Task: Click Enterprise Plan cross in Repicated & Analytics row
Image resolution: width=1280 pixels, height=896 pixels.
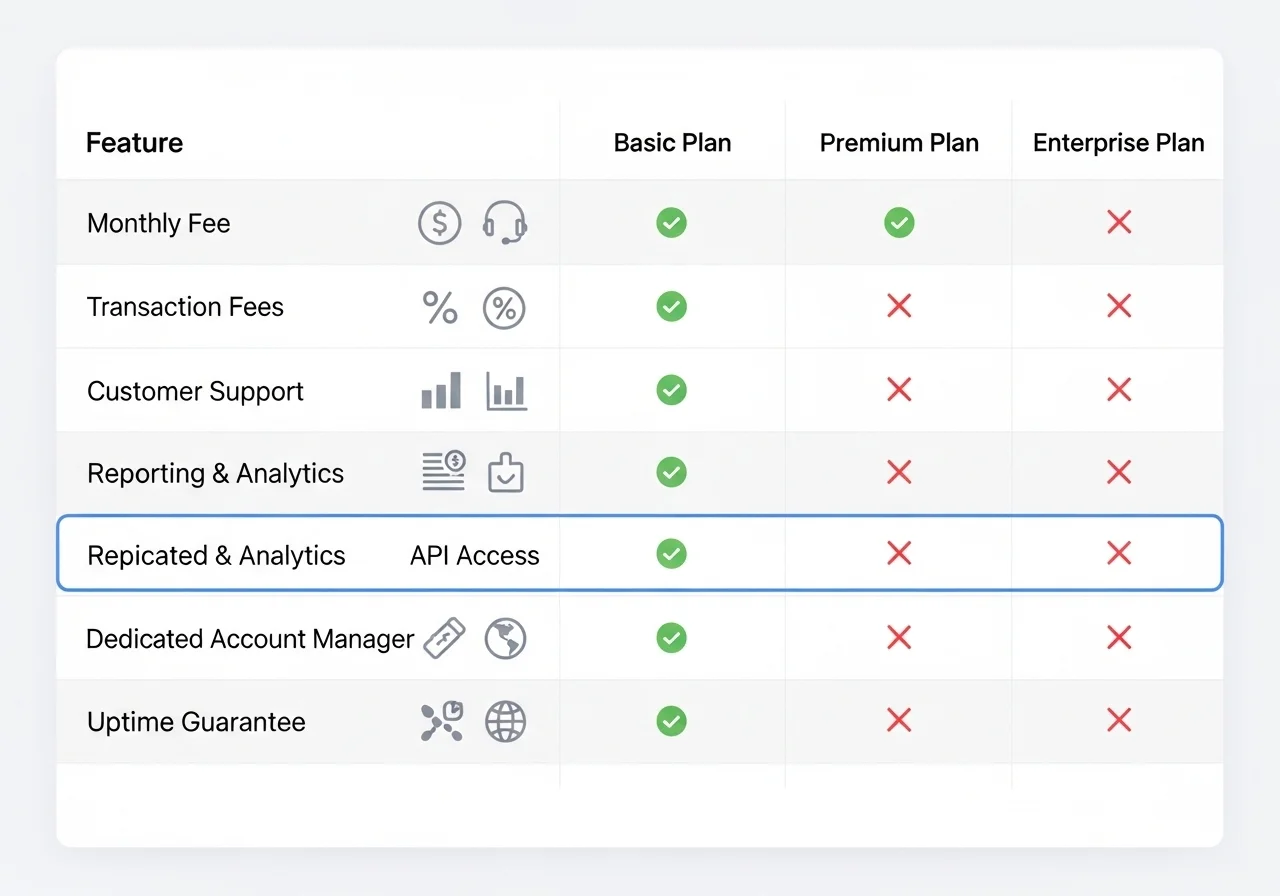Action: click(x=1119, y=553)
